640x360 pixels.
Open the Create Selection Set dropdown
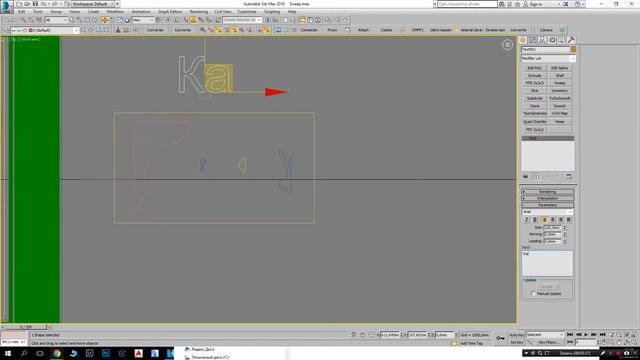tap(242, 20)
